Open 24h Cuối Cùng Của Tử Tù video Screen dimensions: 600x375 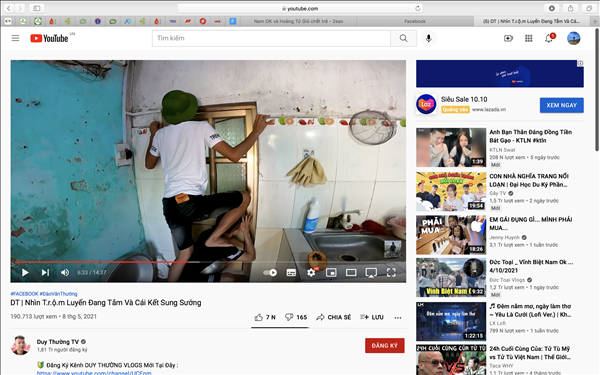click(x=530, y=353)
